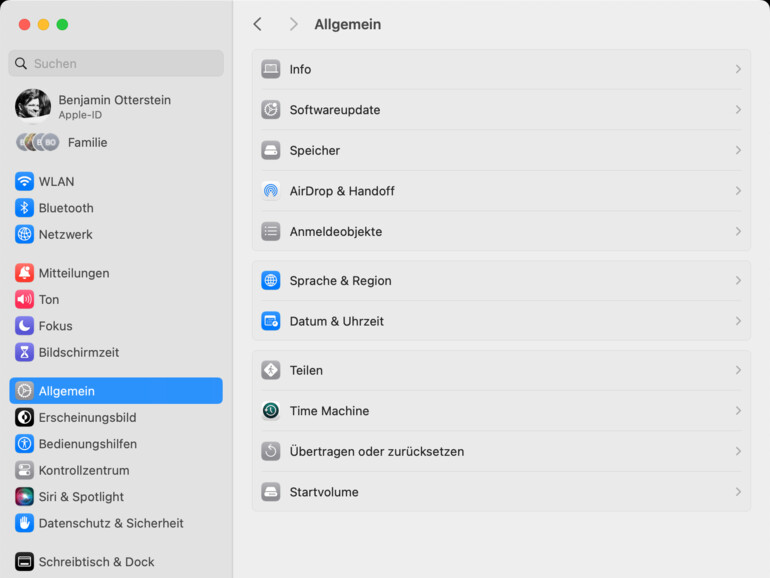The image size is (770, 578).
Task: Select WLAN in the sidebar
Action: (56, 182)
